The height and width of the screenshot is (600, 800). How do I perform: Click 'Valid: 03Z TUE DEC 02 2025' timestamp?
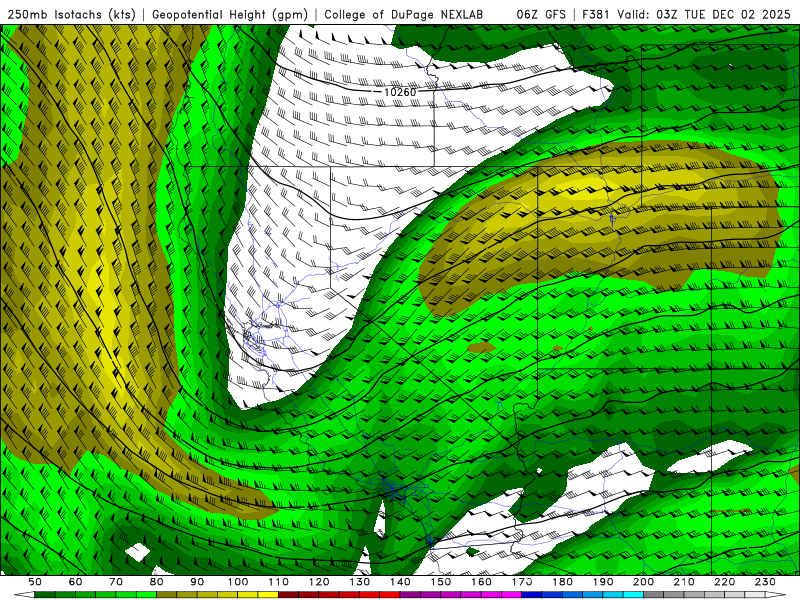pyautogui.click(x=704, y=15)
